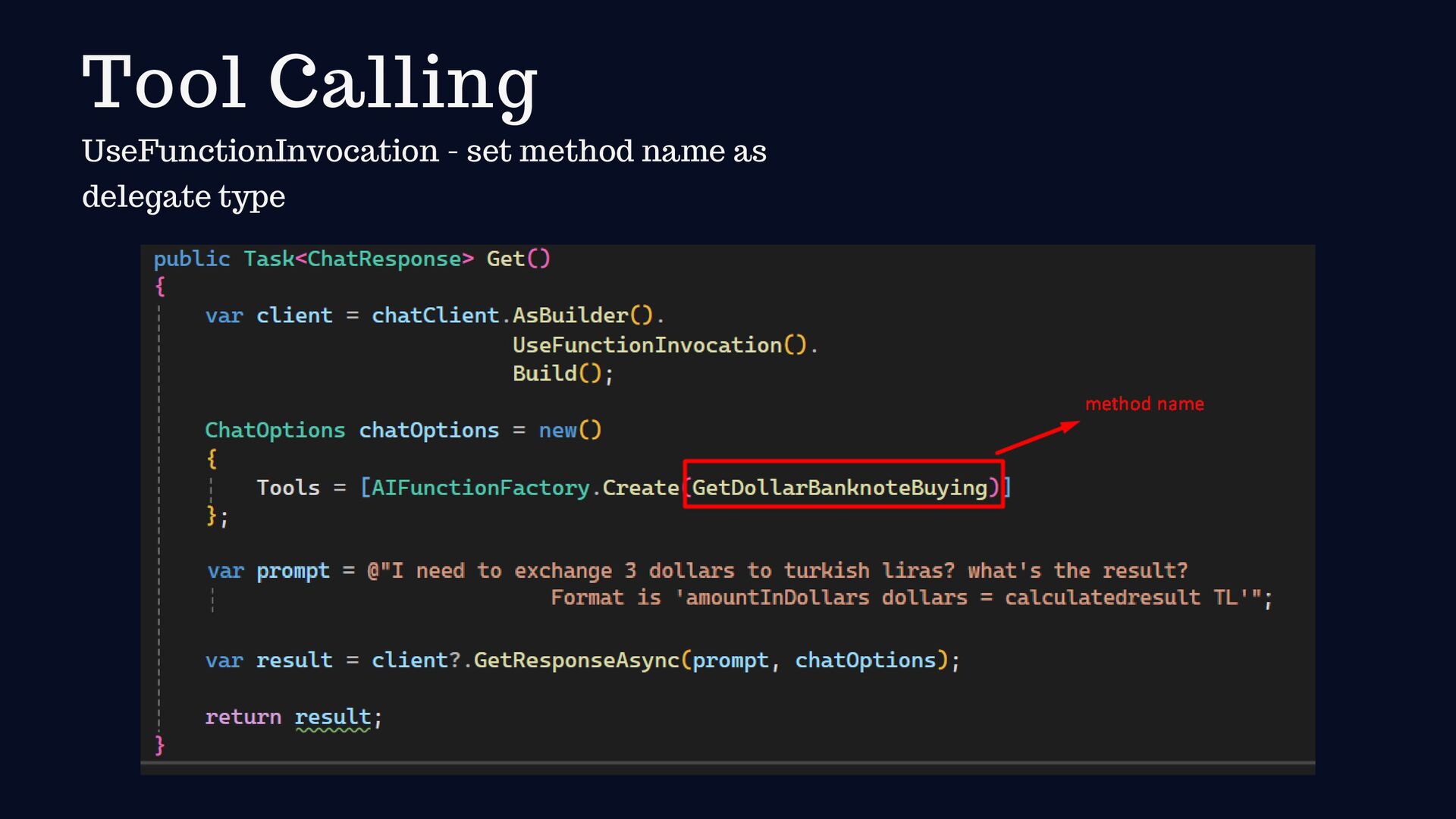Viewport: 1456px width, 819px height.
Task: Click the AsBuilder() method call
Action: pos(582,315)
